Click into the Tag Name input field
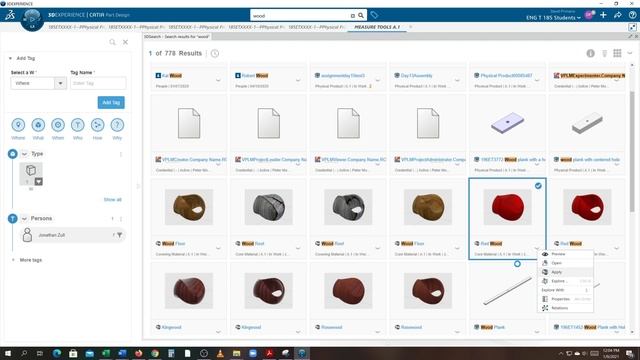640x360 pixels. click(x=98, y=83)
